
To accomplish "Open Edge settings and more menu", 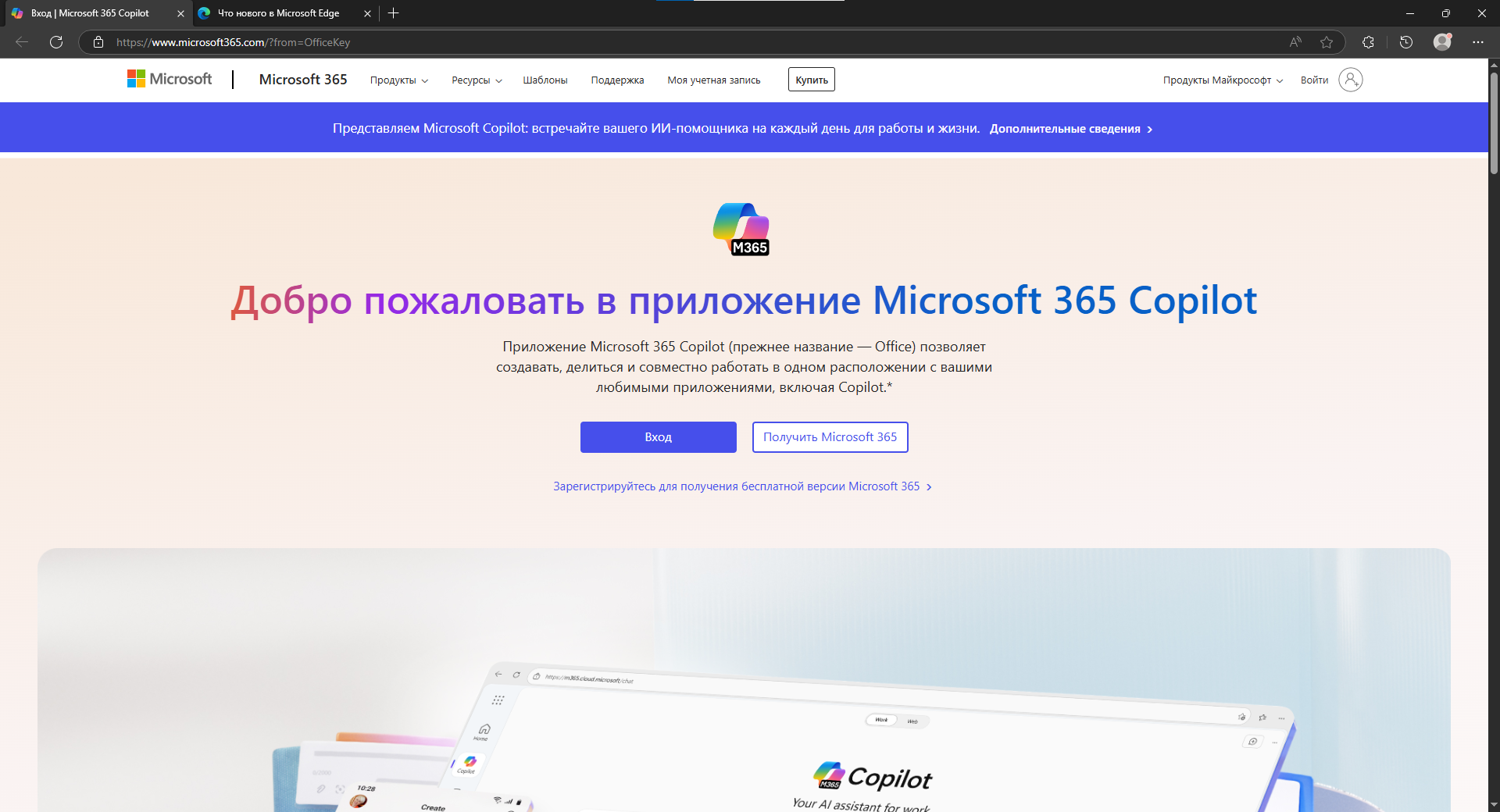I will [1478, 42].
